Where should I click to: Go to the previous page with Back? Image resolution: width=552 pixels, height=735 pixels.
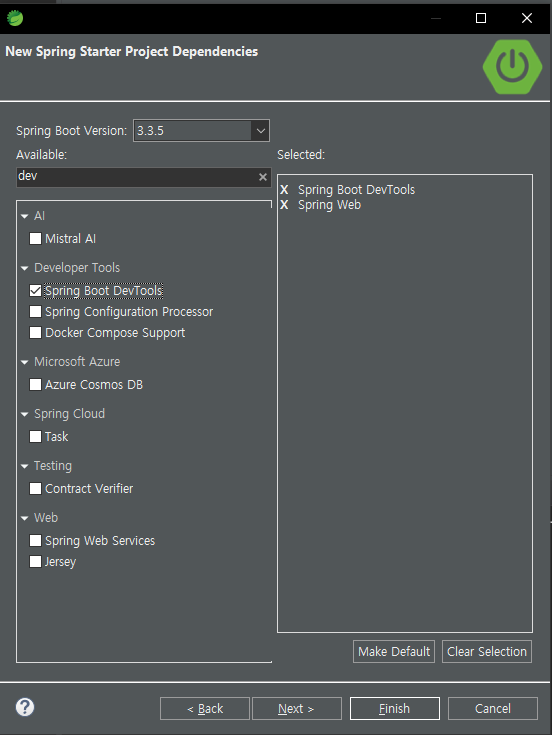point(205,708)
